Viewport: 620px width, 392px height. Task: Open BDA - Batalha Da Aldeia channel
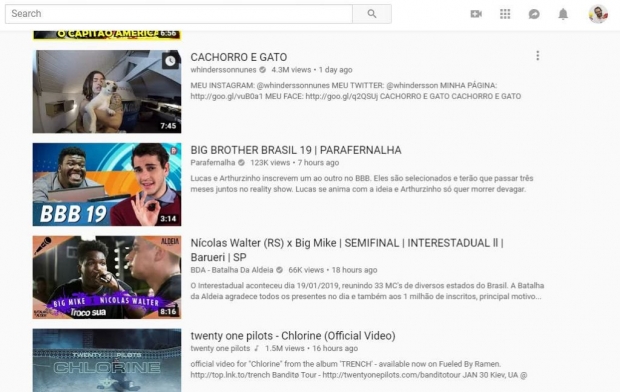click(x=232, y=270)
